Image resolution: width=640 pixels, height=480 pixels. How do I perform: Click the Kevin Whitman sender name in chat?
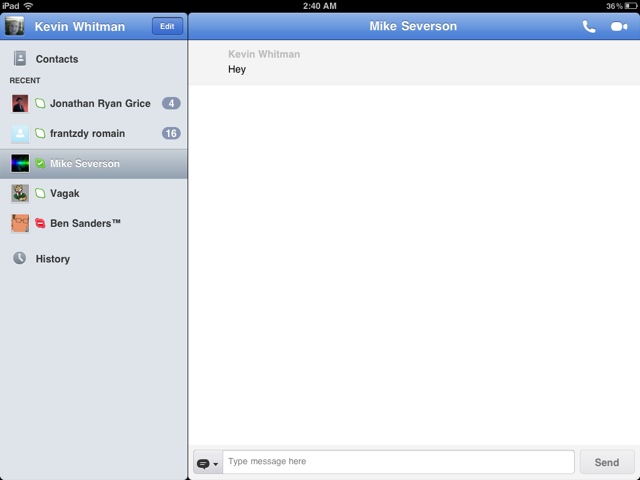point(264,54)
